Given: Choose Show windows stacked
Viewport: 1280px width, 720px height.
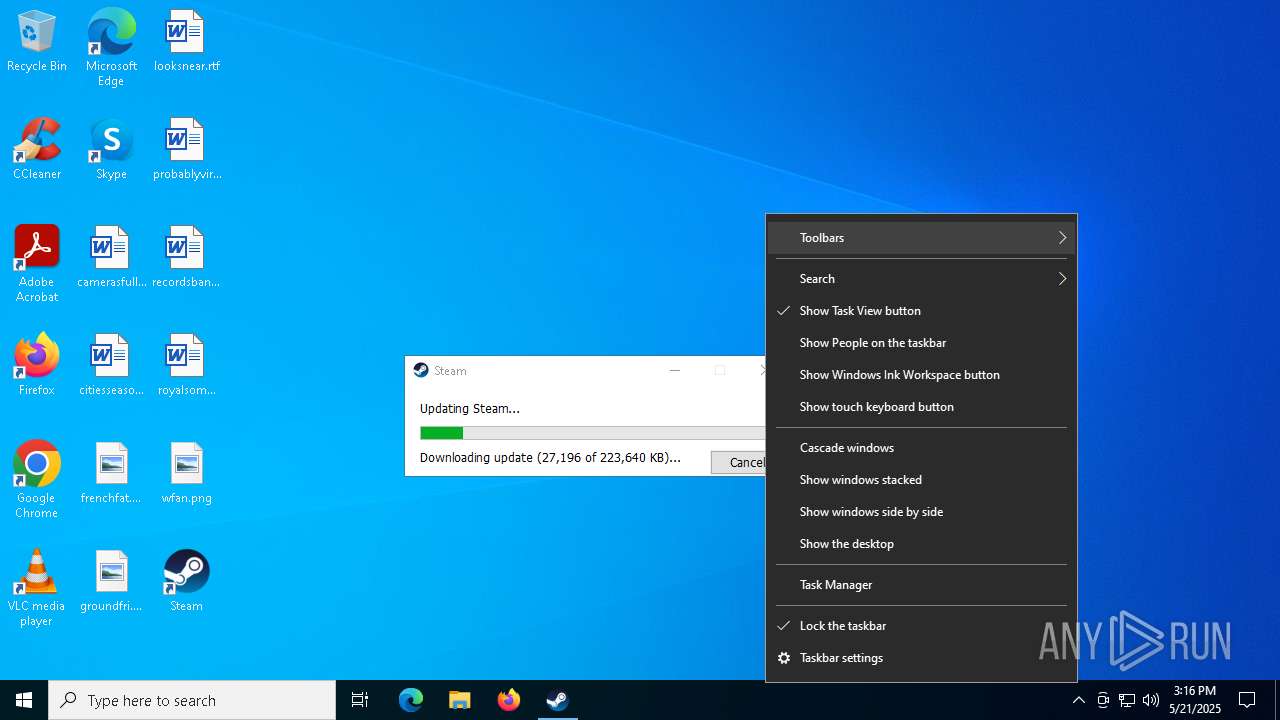Looking at the screenshot, I should pos(921,480).
